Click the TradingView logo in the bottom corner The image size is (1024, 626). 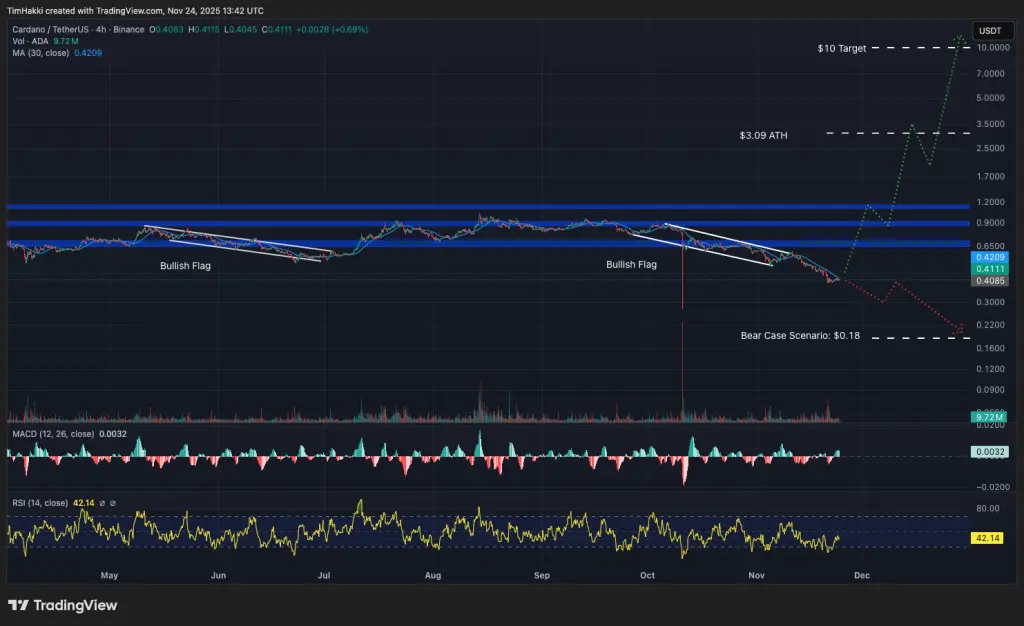coord(62,606)
